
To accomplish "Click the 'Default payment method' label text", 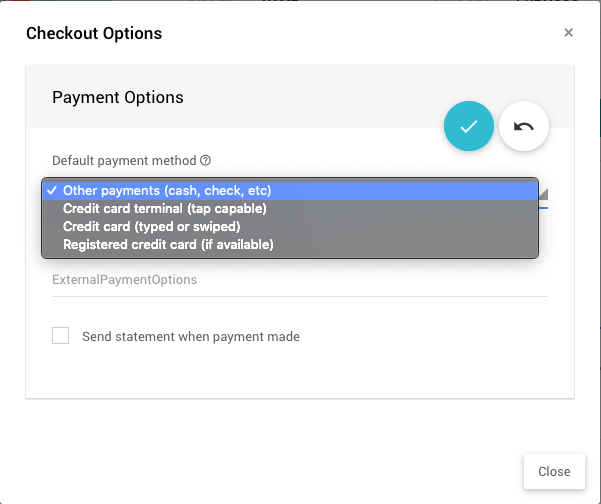I will 124,160.
